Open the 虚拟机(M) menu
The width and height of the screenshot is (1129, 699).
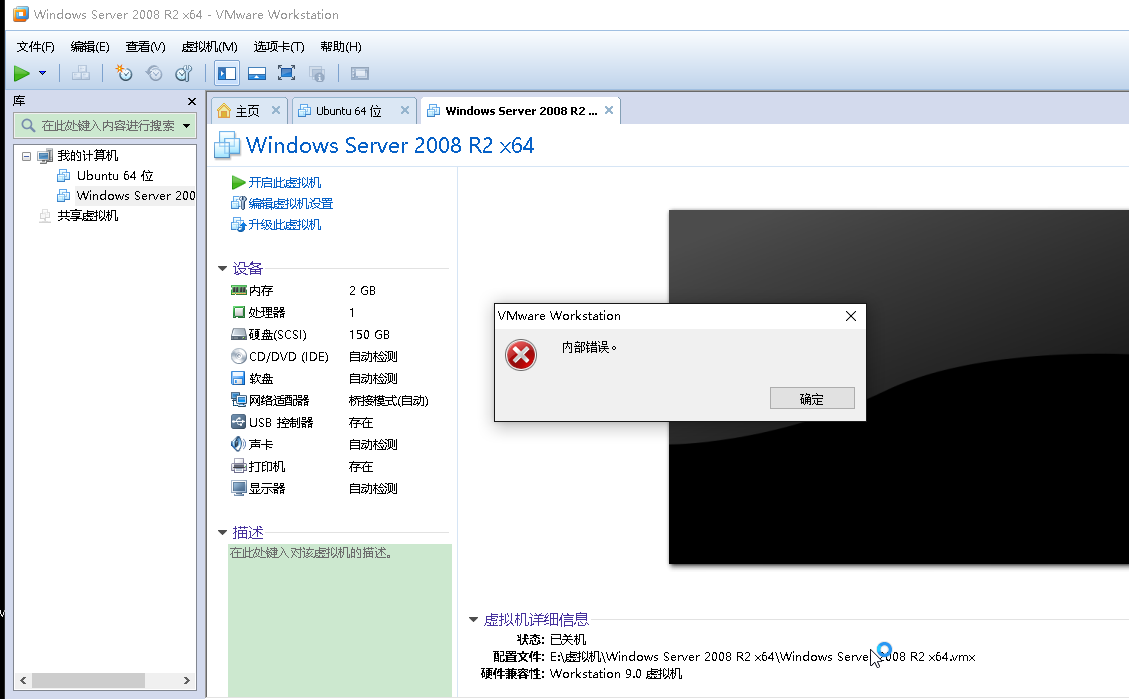(210, 47)
